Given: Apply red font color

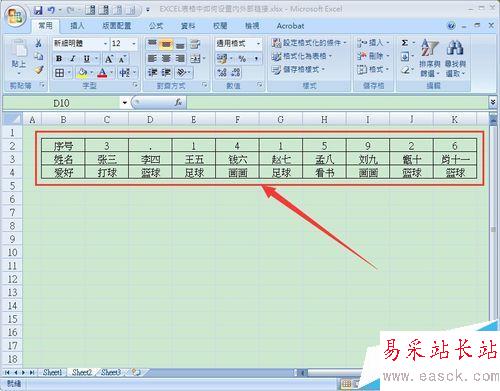Looking at the screenshot, I should point(103,73).
